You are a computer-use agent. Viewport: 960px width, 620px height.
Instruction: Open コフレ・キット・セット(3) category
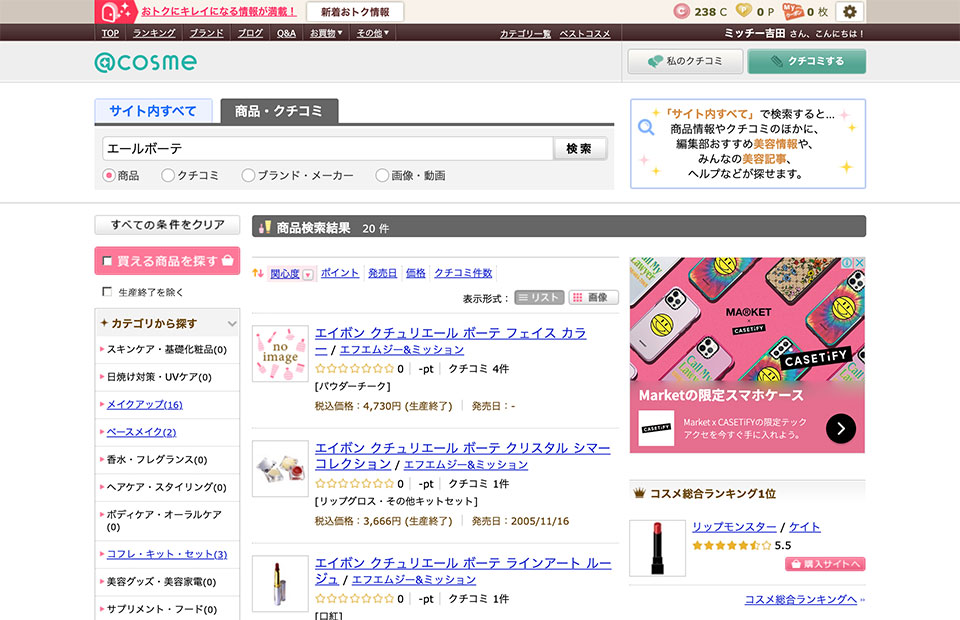167,554
